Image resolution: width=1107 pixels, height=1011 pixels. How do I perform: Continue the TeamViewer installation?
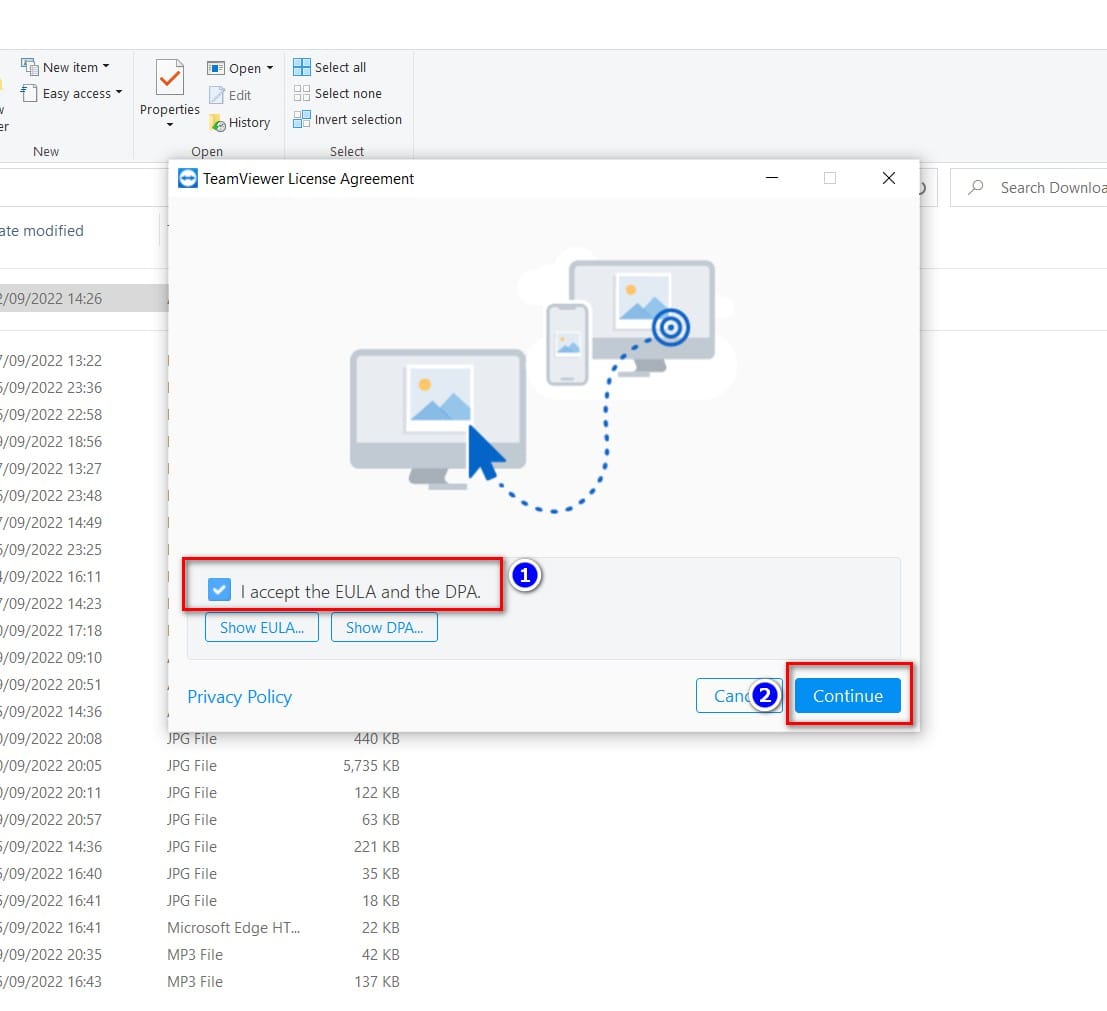(x=848, y=696)
